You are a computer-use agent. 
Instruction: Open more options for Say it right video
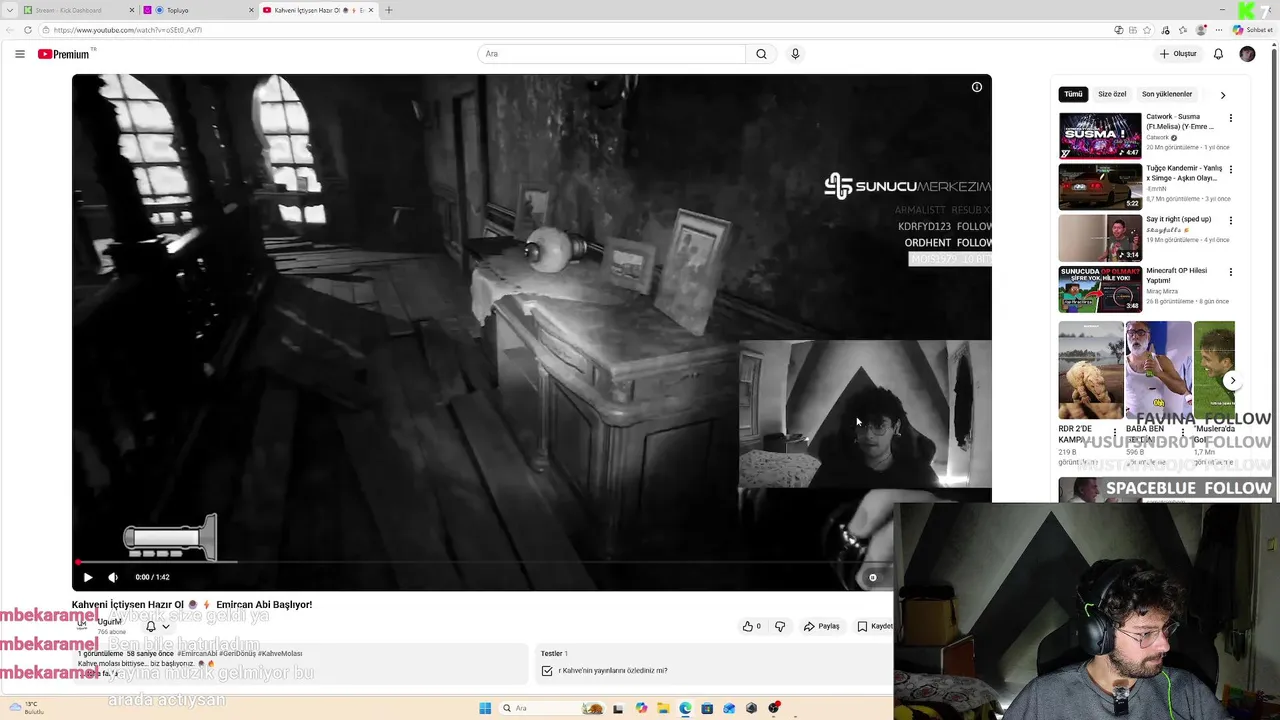click(1231, 220)
